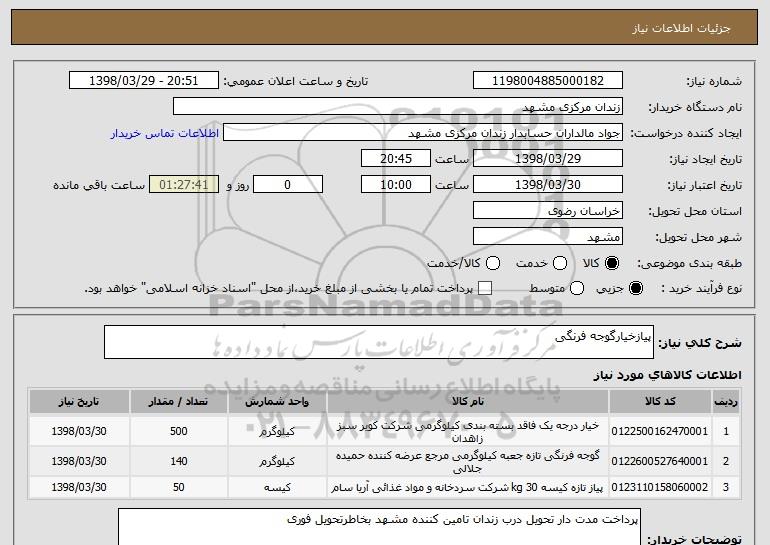Click the validity time field 10:00
Viewport: 770px width, 545px height.
(396, 185)
